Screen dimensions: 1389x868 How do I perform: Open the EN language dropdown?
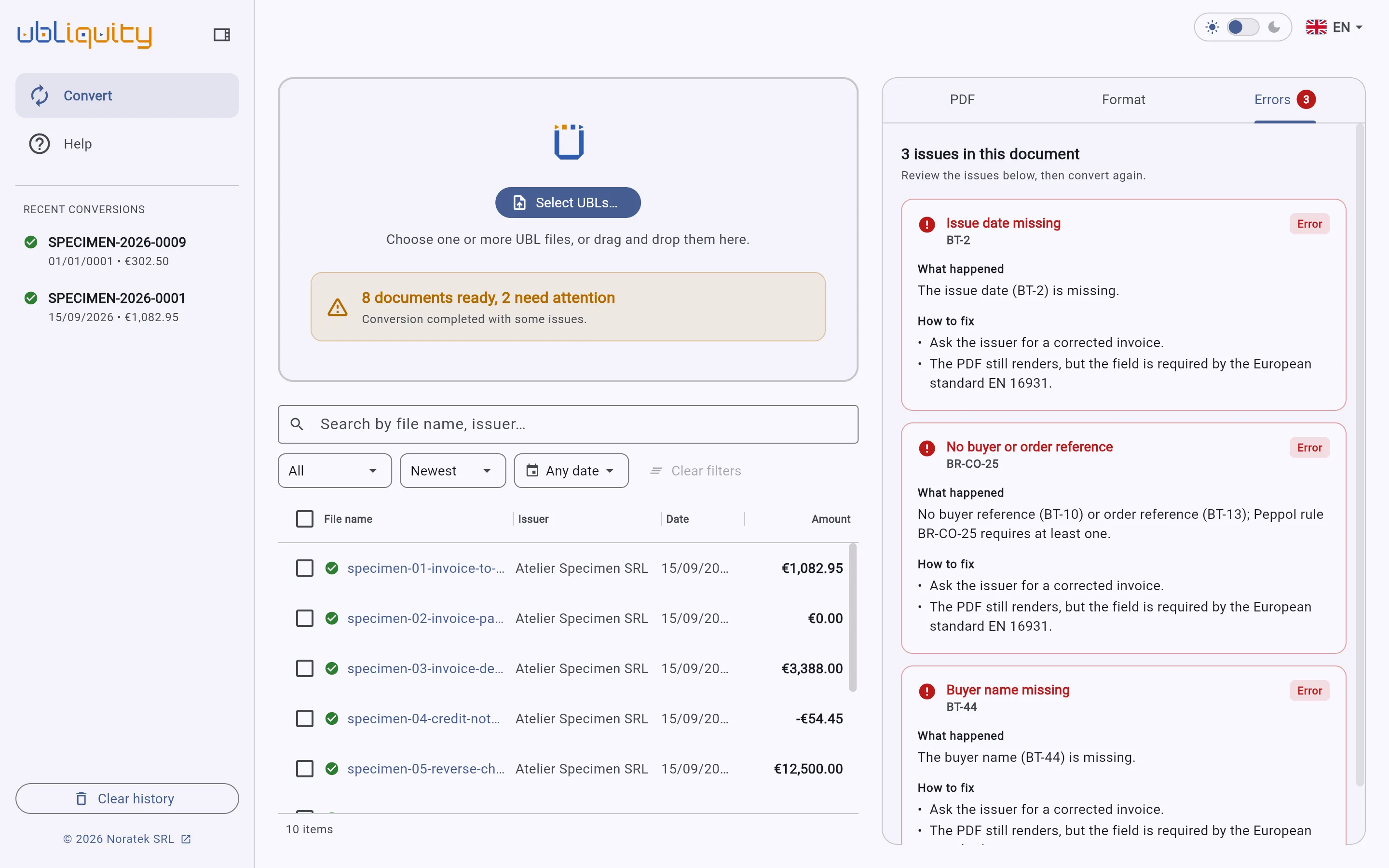(1334, 27)
